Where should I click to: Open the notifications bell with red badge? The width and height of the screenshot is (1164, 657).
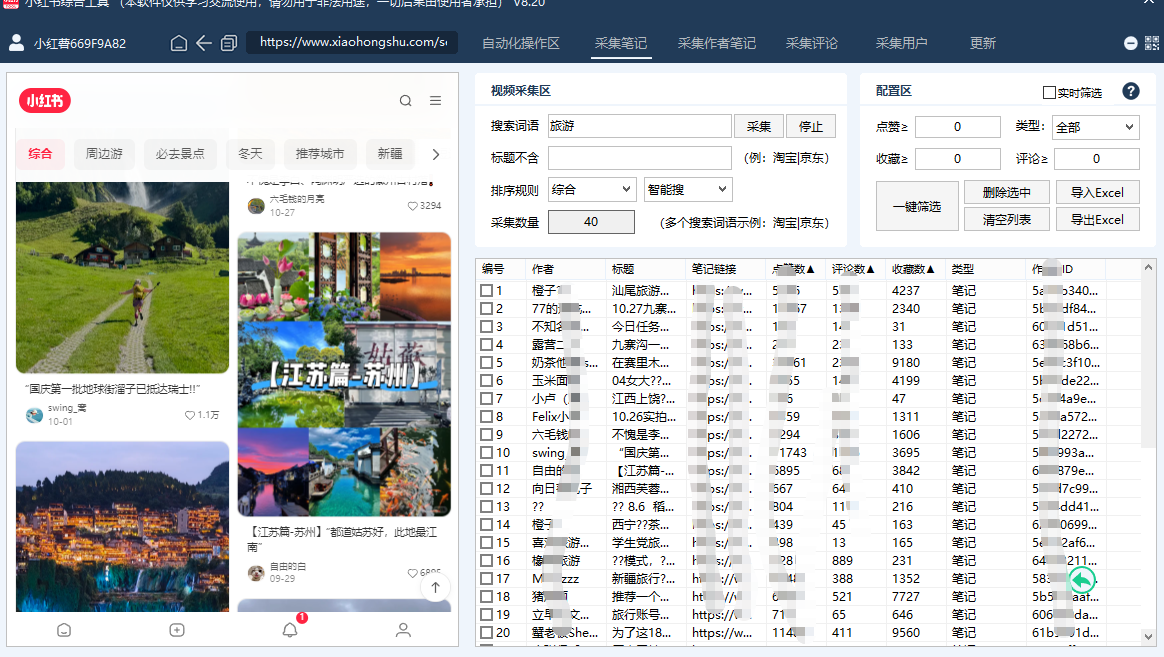click(x=290, y=630)
